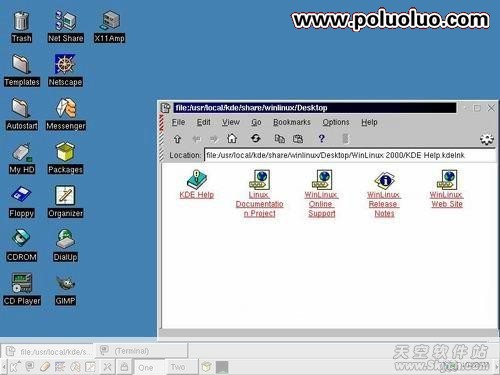The image size is (500, 375).
Task: Open WinLinux Release Notes link
Action: coord(384,194)
